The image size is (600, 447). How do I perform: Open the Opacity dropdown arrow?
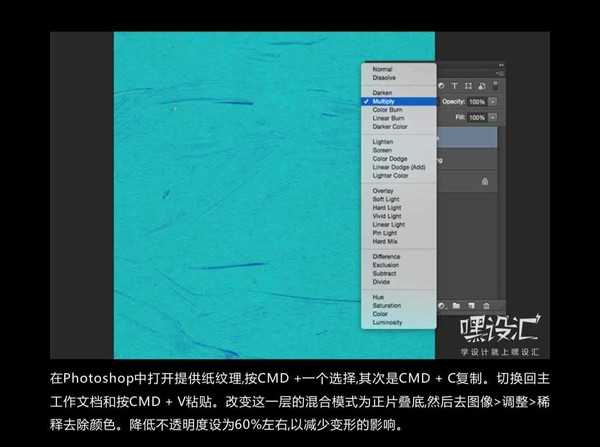493,102
